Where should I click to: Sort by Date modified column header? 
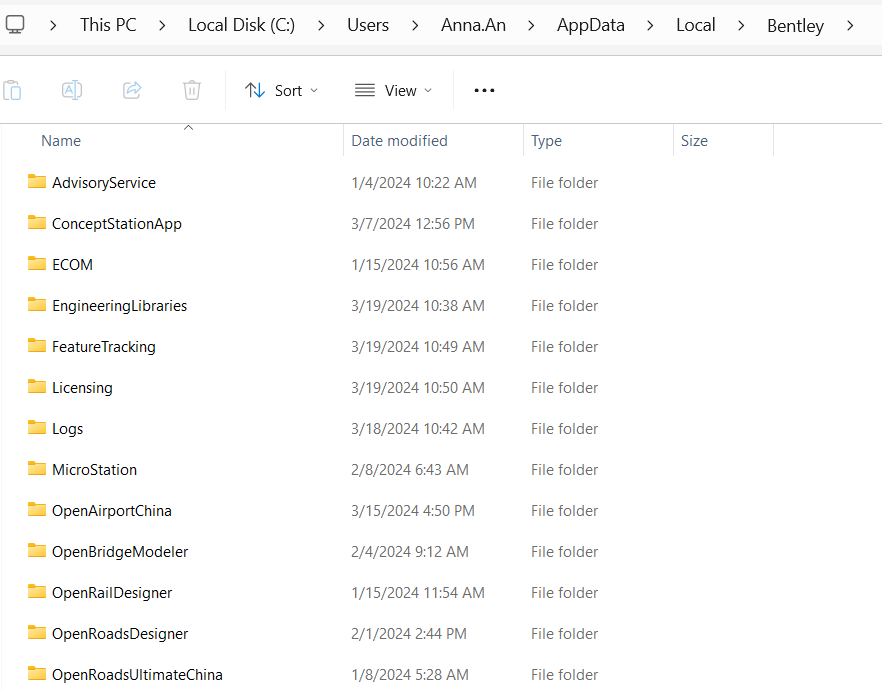pos(399,141)
